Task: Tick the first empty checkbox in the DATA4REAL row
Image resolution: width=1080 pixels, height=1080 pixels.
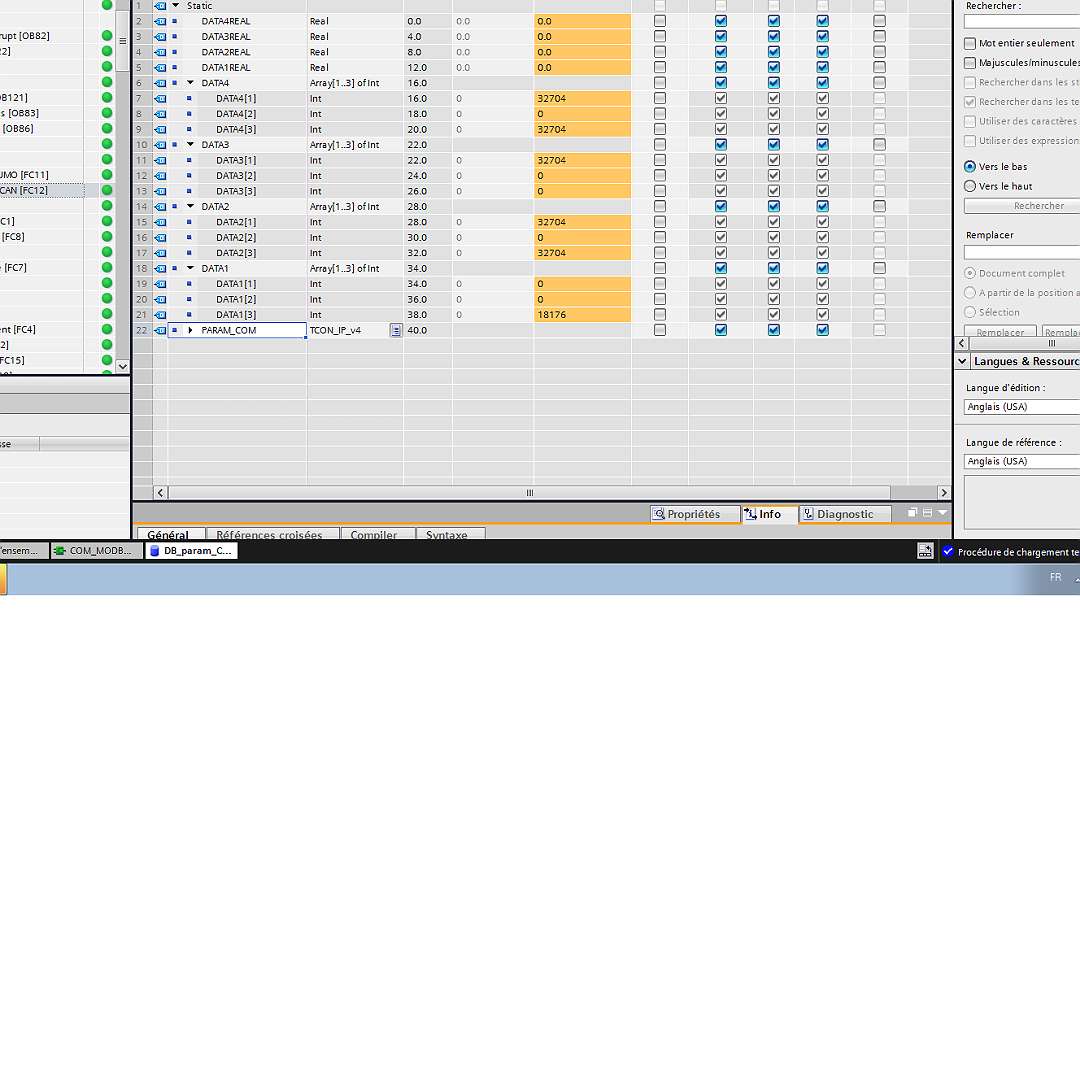Action: point(660,21)
